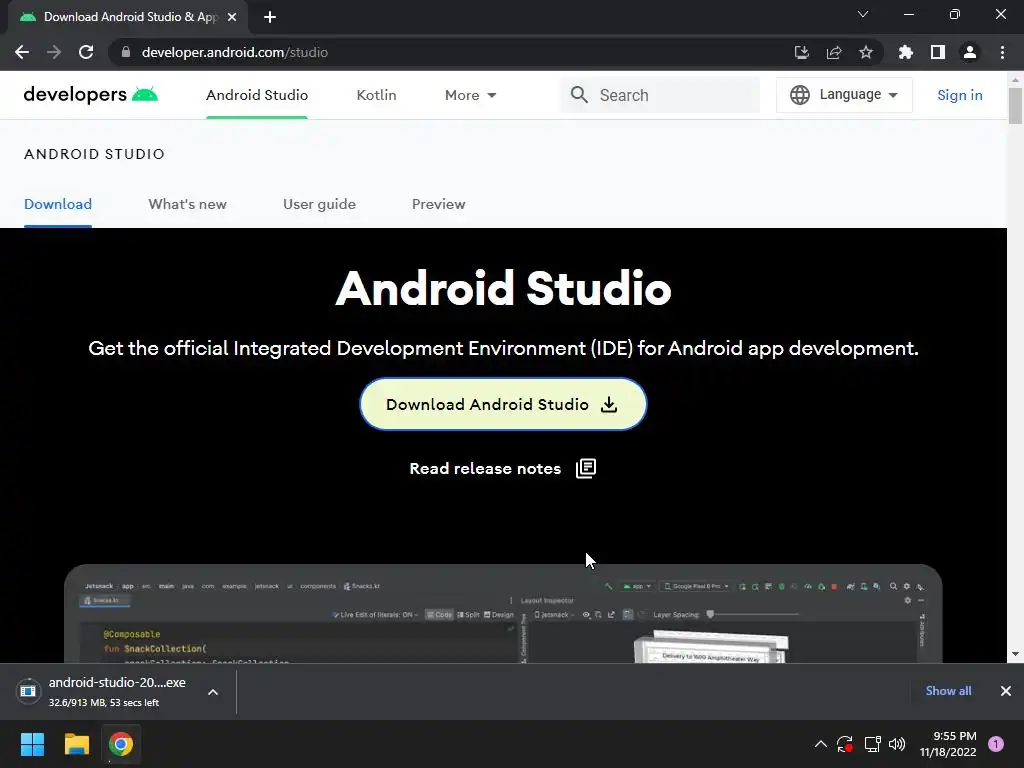Open the volume speaker tray icon

pos(897,744)
